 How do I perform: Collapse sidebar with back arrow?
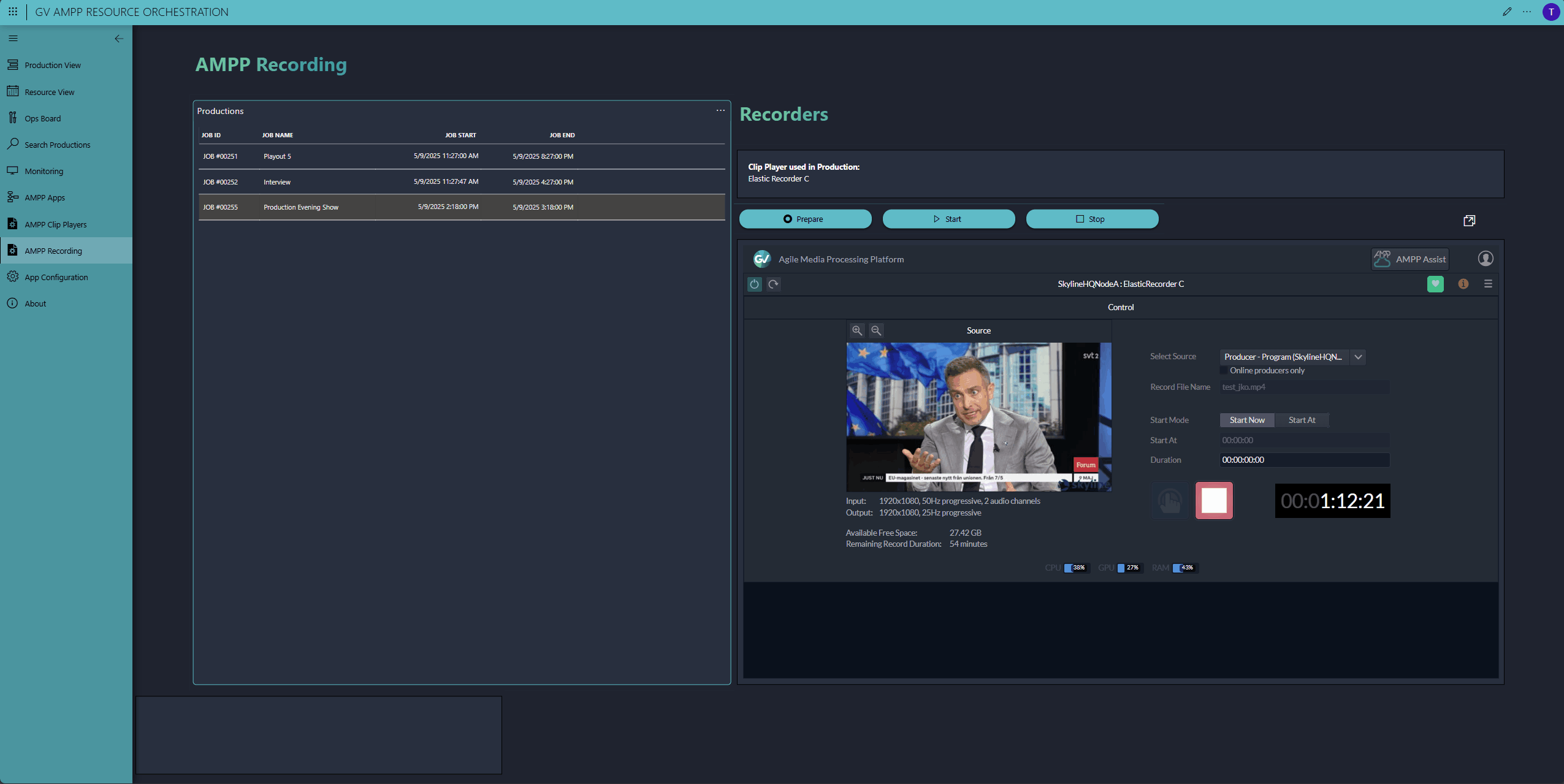tap(119, 39)
